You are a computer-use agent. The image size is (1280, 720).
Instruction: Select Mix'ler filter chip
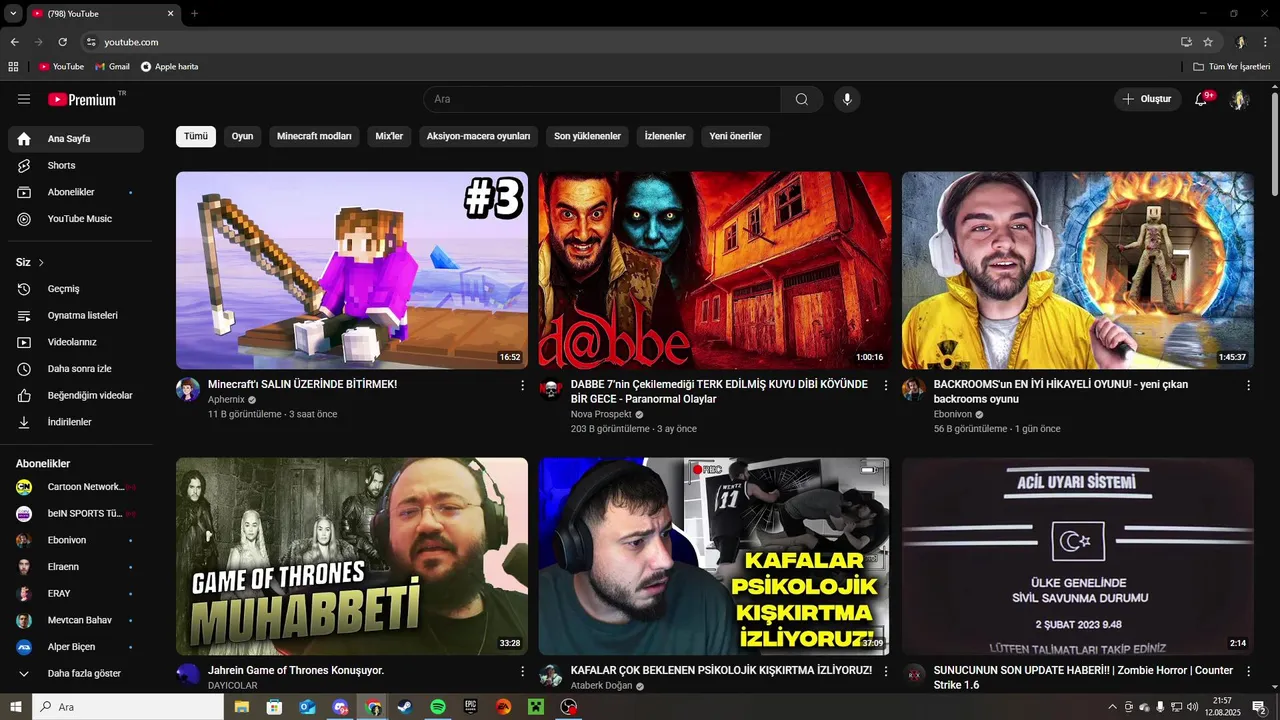389,136
